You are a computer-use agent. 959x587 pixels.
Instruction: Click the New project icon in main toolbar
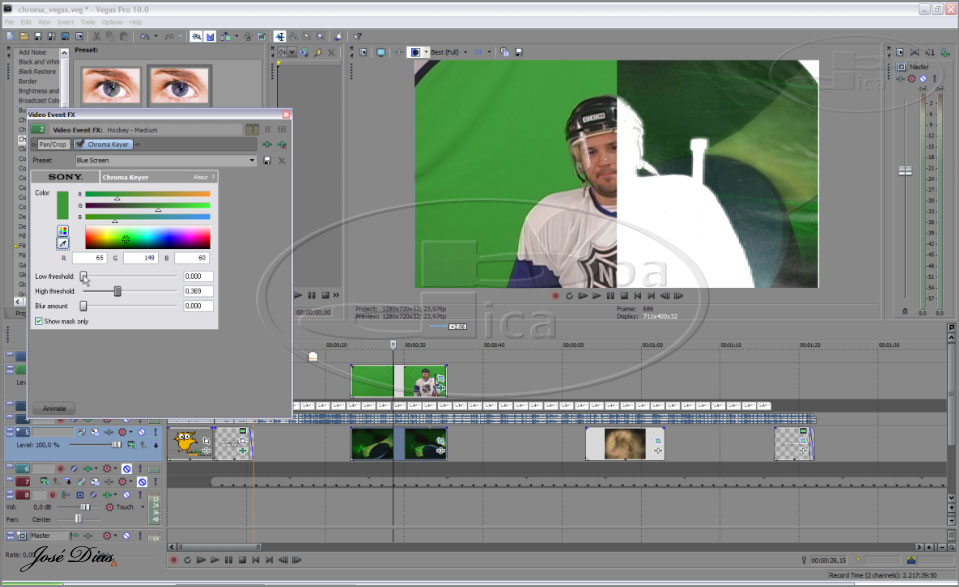10,37
